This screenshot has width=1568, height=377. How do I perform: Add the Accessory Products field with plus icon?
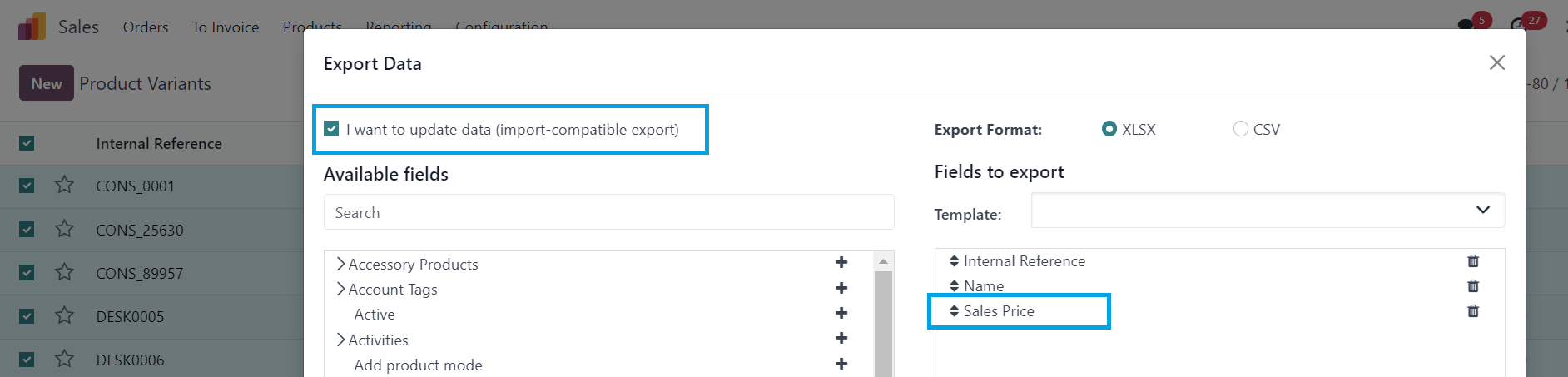pyautogui.click(x=841, y=263)
